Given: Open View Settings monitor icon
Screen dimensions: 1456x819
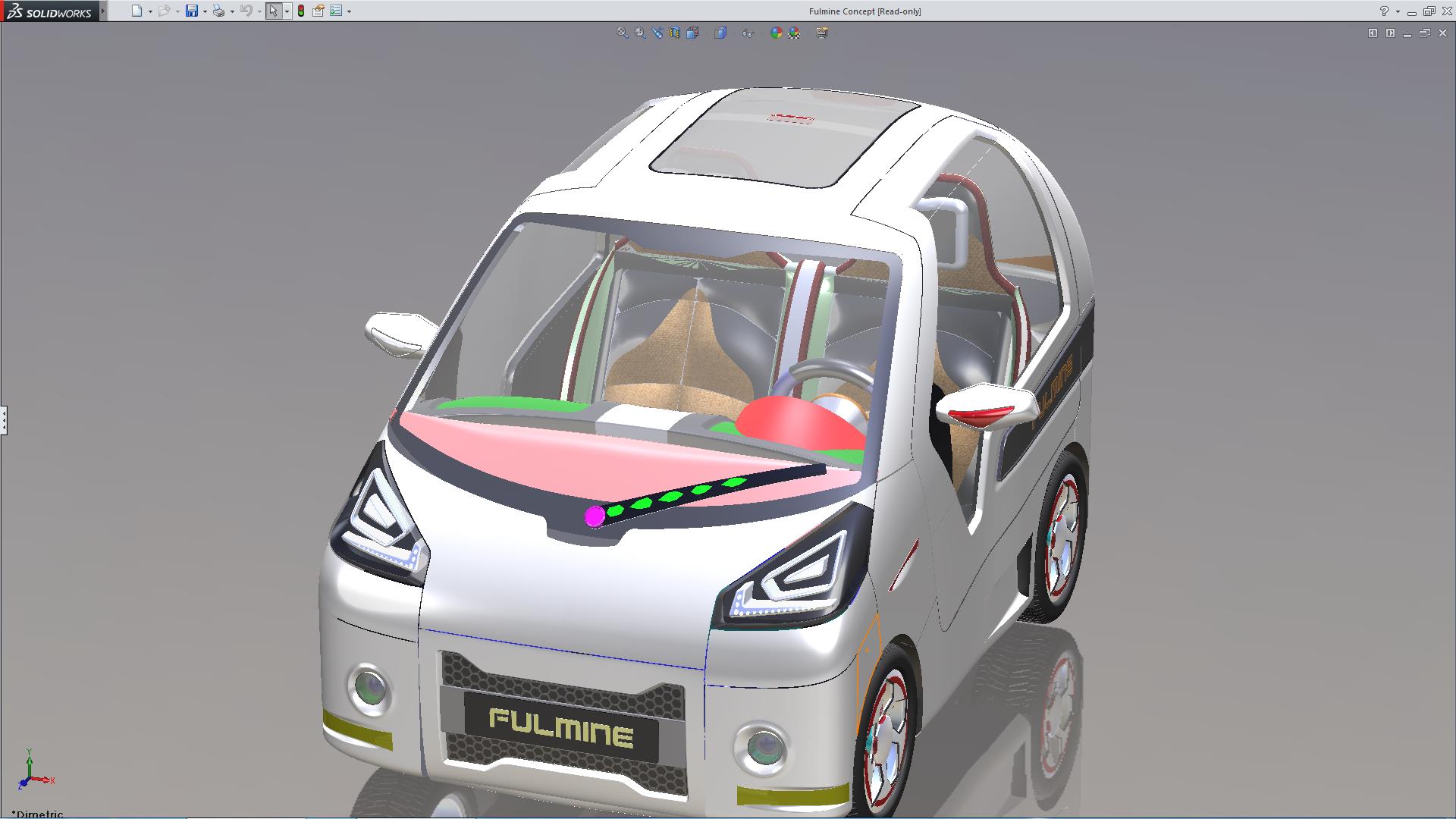Looking at the screenshot, I should coord(822,33).
